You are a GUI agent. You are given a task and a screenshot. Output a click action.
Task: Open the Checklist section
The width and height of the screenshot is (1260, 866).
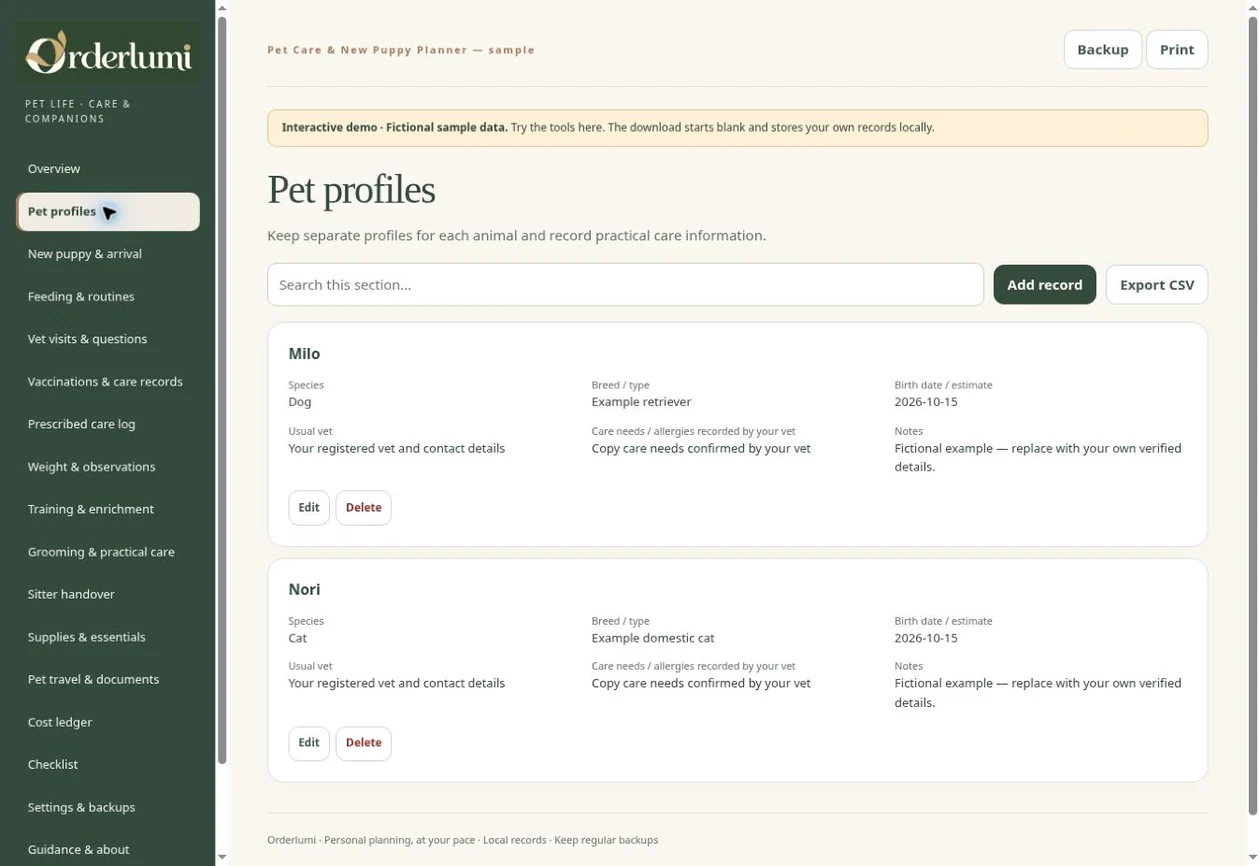[108, 764]
